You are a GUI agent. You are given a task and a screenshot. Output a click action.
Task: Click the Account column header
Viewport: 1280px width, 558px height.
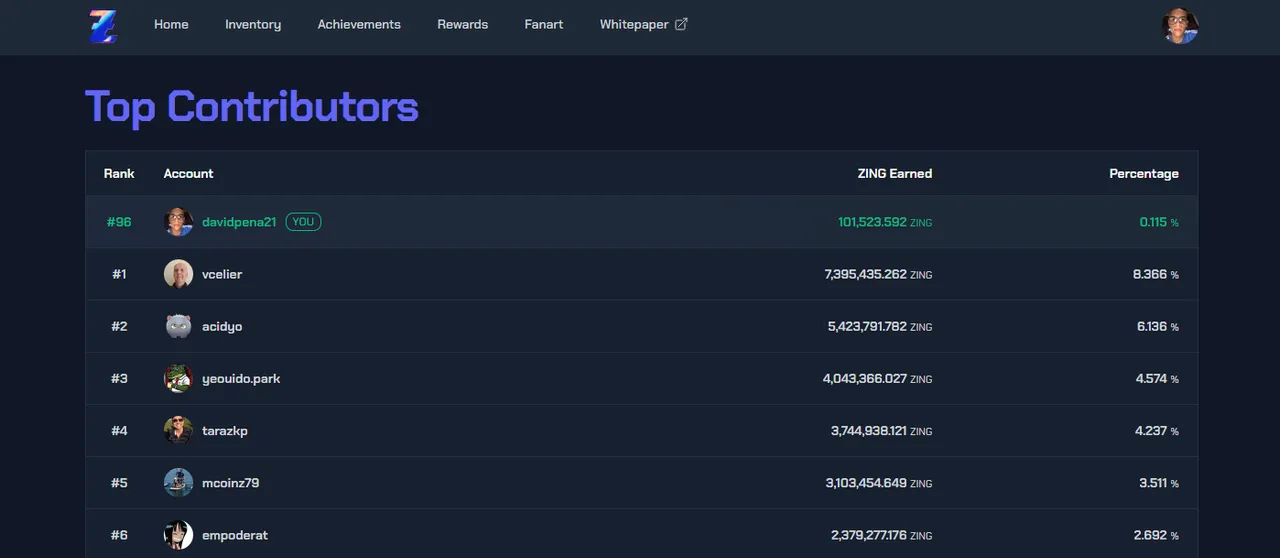pyautogui.click(x=189, y=173)
